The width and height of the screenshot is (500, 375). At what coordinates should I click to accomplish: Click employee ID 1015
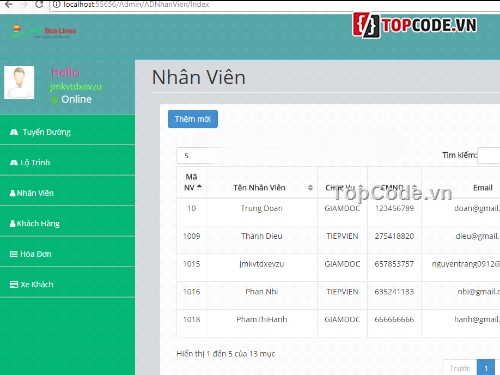pyautogui.click(x=192, y=264)
